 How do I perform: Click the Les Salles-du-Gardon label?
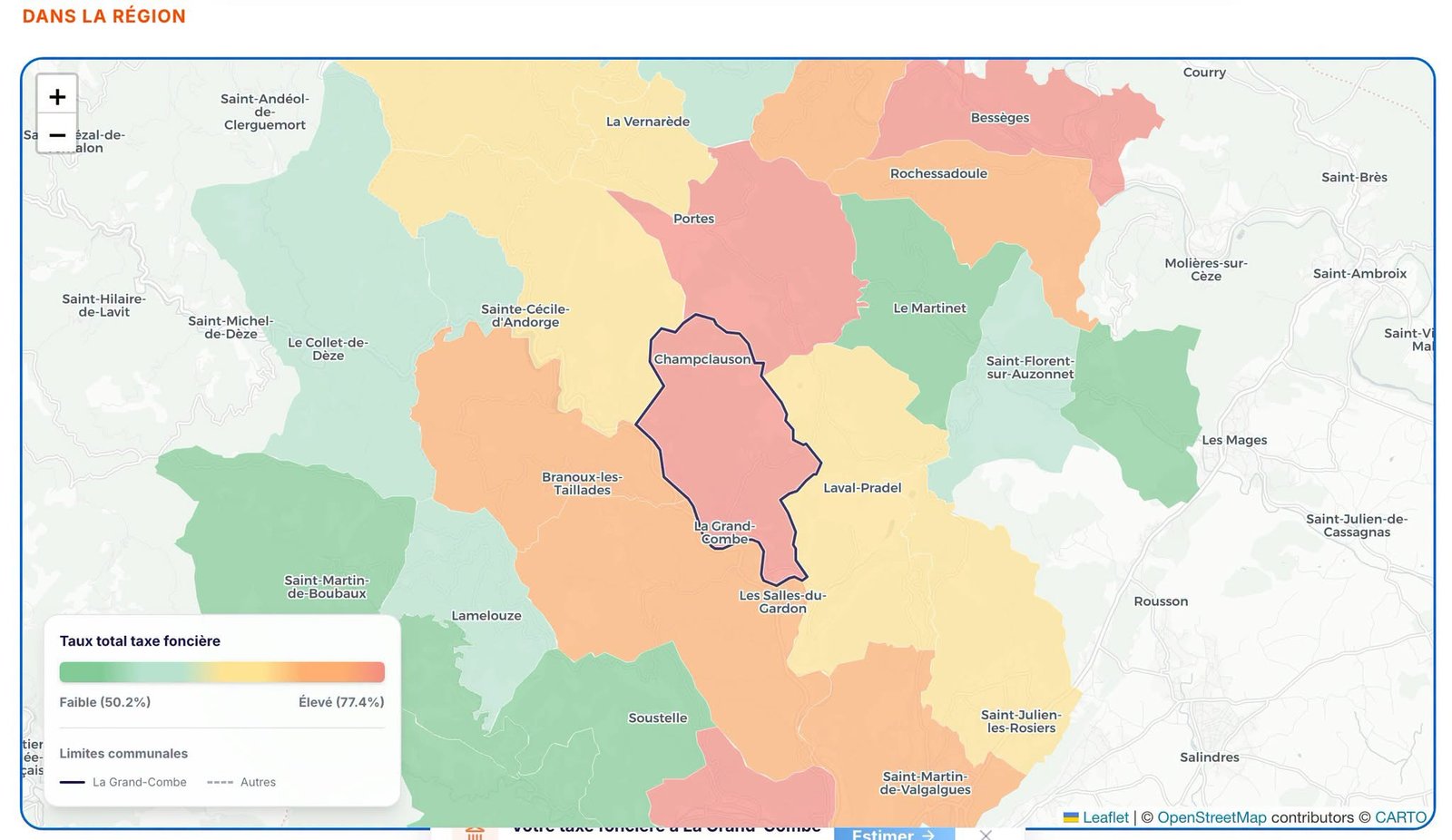pyautogui.click(x=782, y=602)
